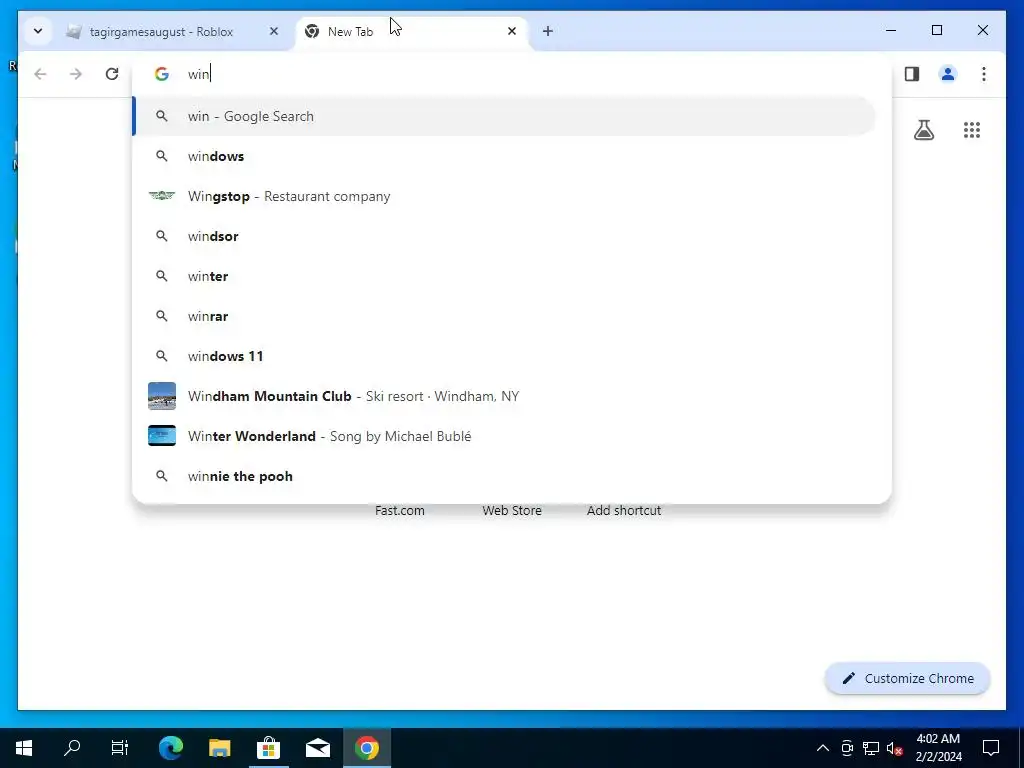
Task: Open the Google apps grid
Action: point(972,130)
